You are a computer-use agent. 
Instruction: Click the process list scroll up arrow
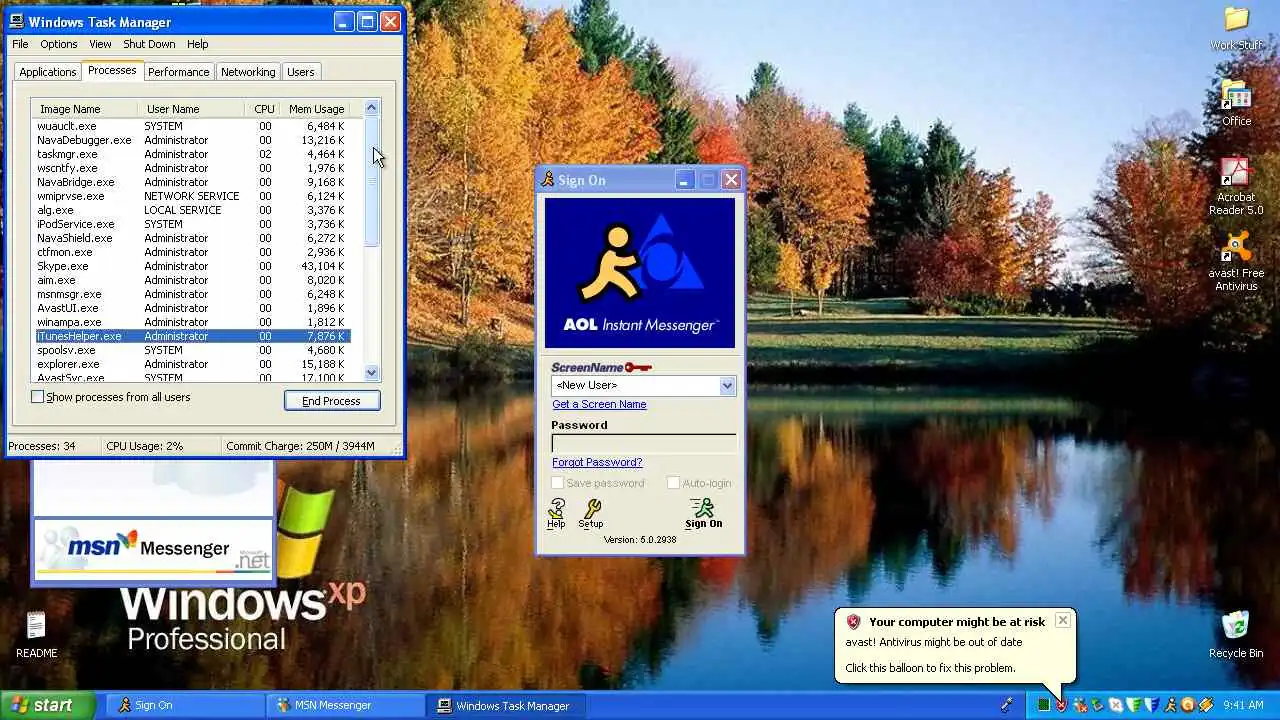click(372, 108)
